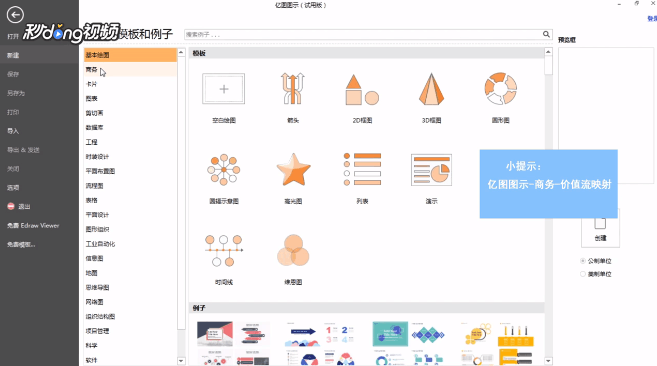Open the 2D框图 block diagram template
Screen dimensions: 657x366
pos(362,89)
